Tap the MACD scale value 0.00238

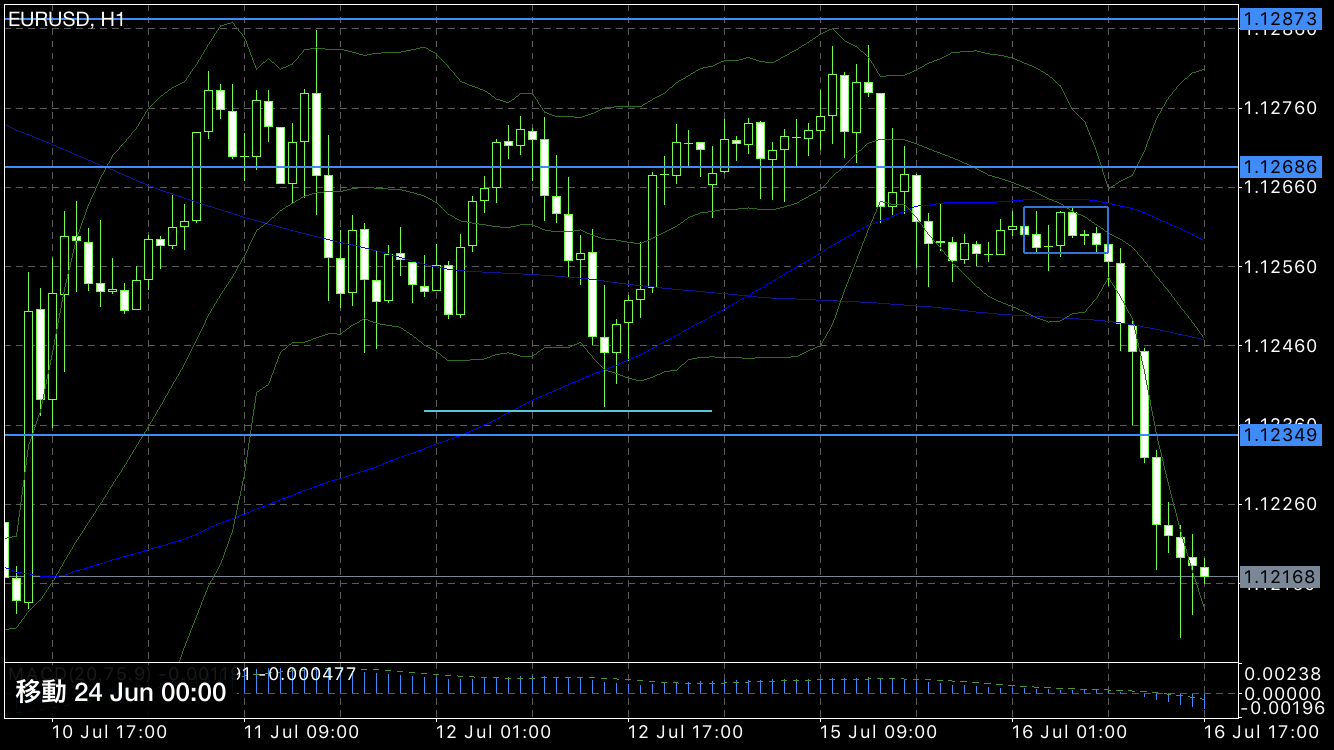1283,674
